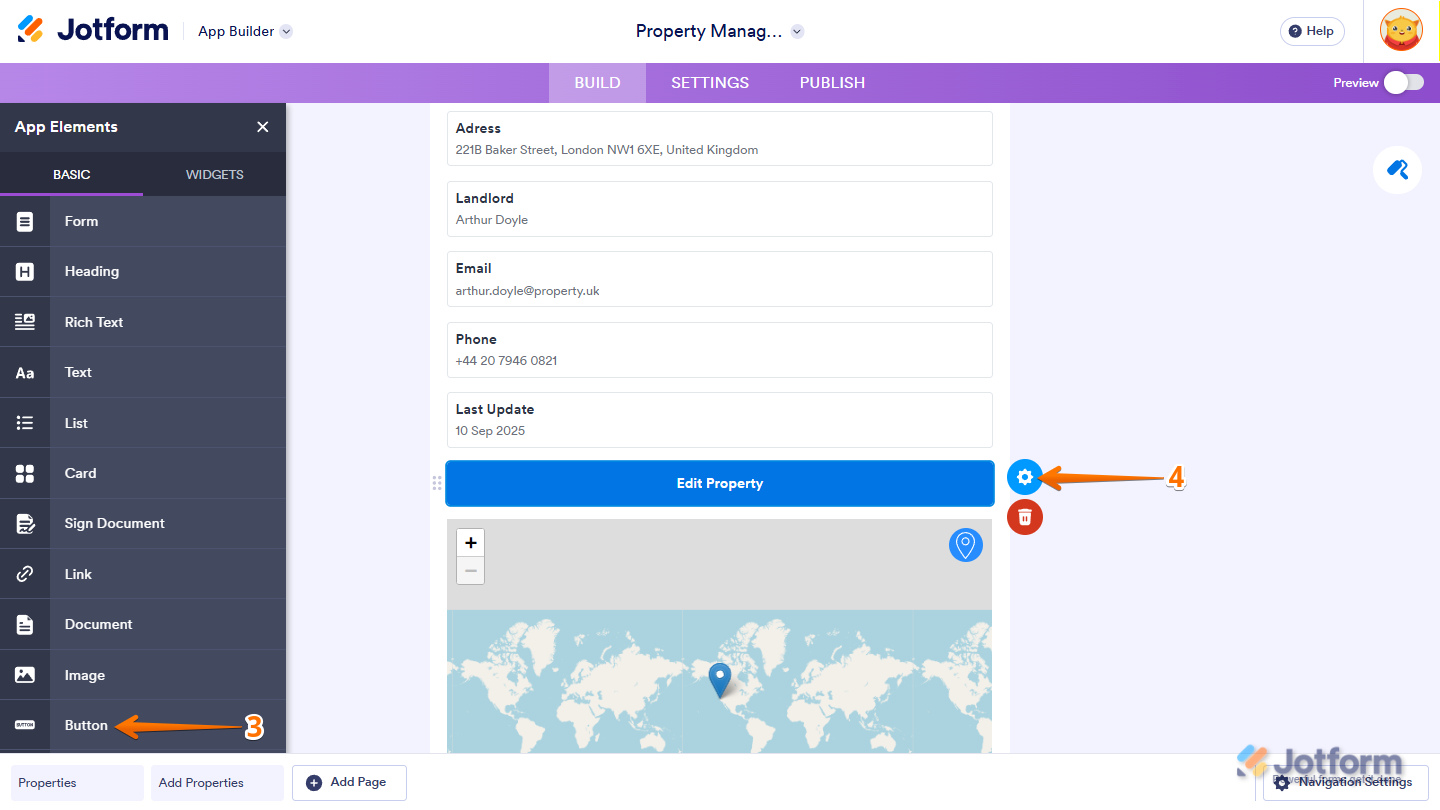Image resolution: width=1440 pixels, height=810 pixels.
Task: Click the Jotform AI assistant icon
Action: [x=1397, y=170]
